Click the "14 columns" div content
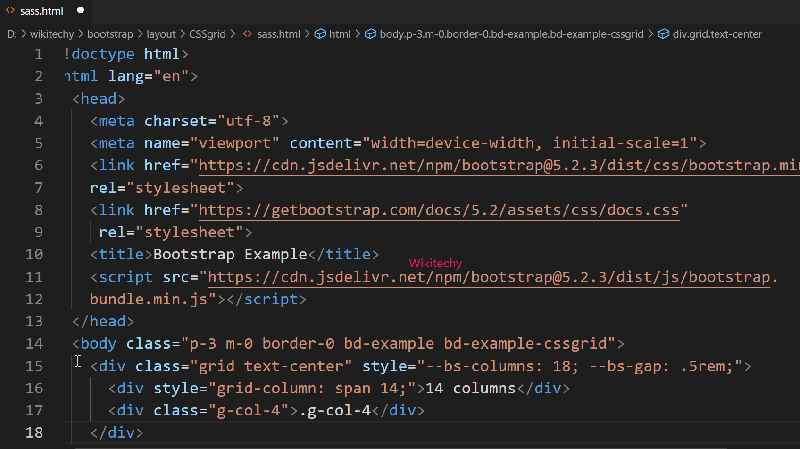The image size is (800, 449). point(470,388)
